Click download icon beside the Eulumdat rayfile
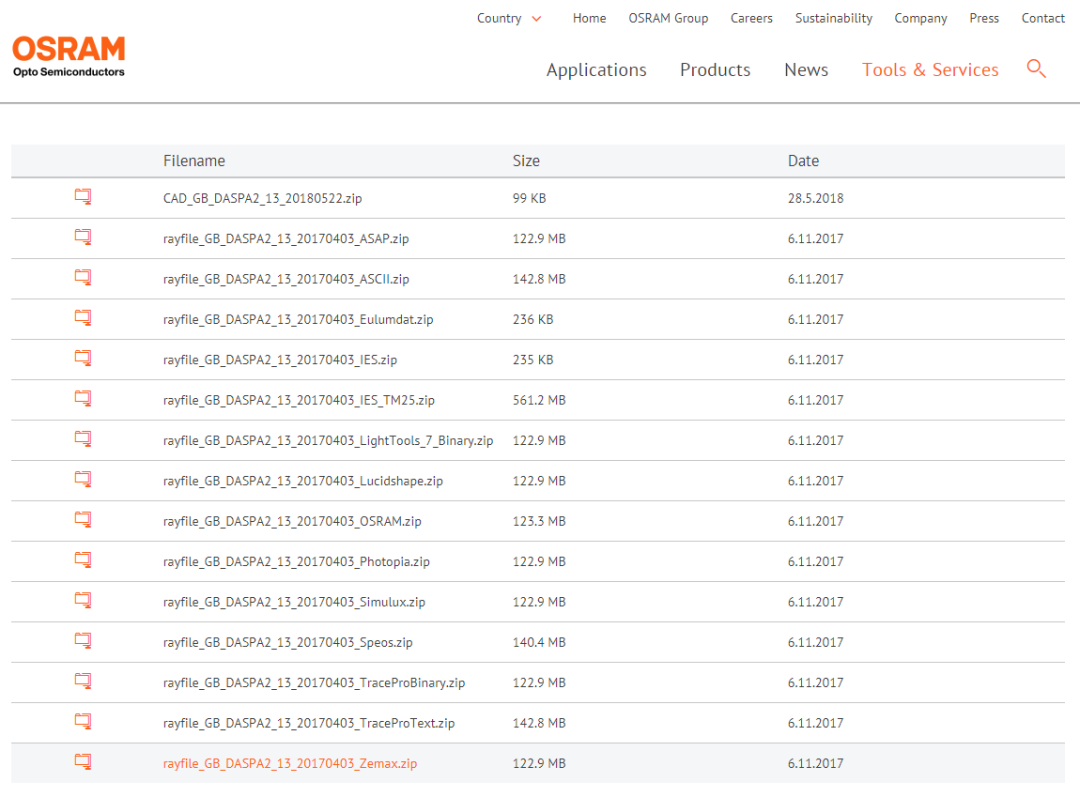This screenshot has height=797, width=1080. 83,319
